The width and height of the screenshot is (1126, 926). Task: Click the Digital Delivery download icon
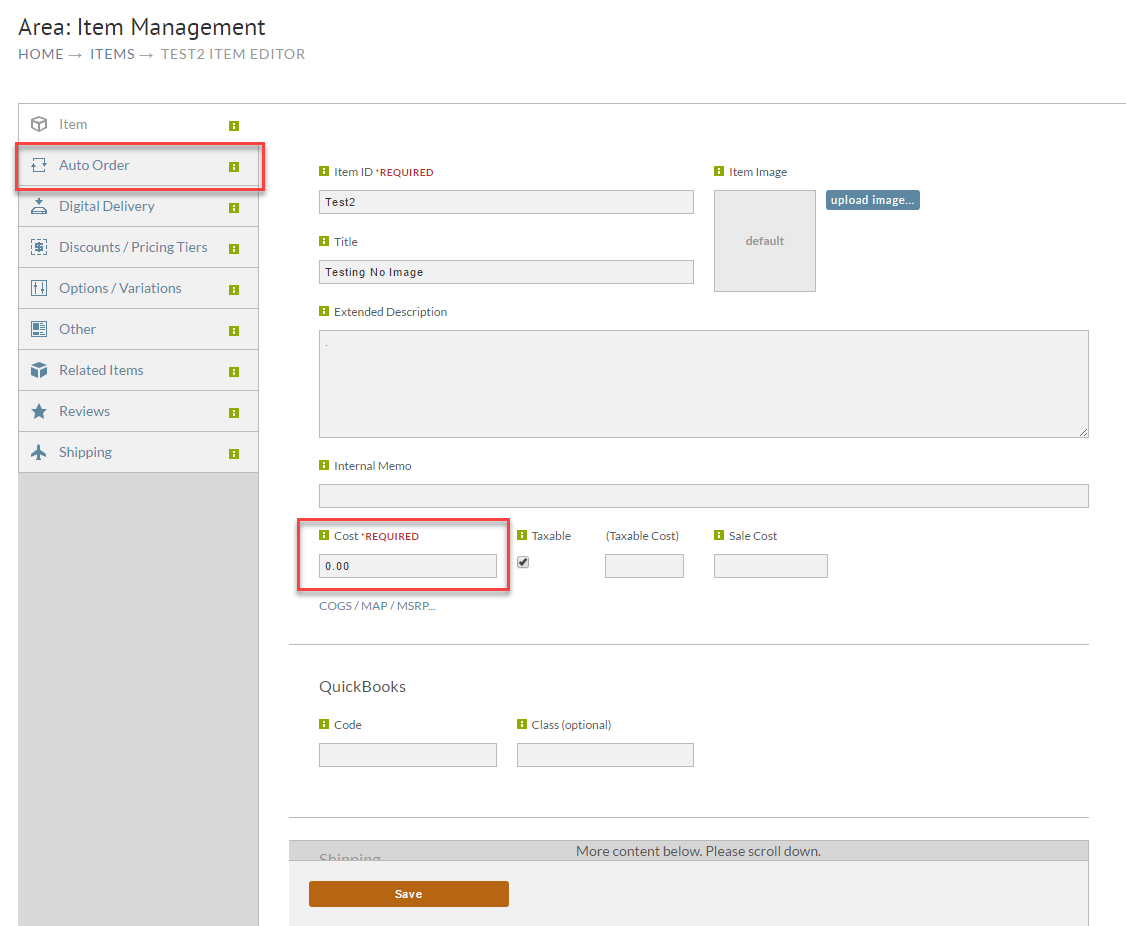tap(39, 206)
